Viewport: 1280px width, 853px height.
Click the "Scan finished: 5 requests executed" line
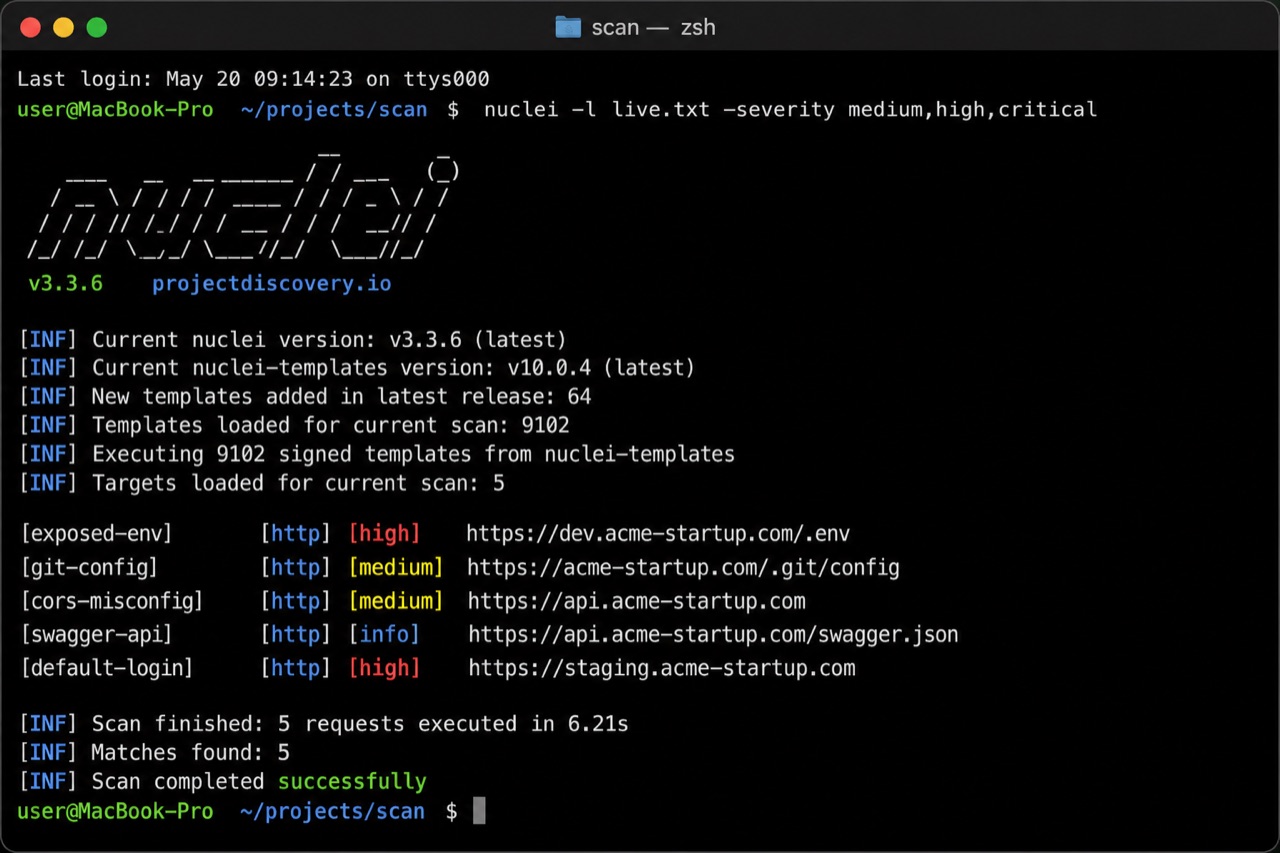[324, 724]
